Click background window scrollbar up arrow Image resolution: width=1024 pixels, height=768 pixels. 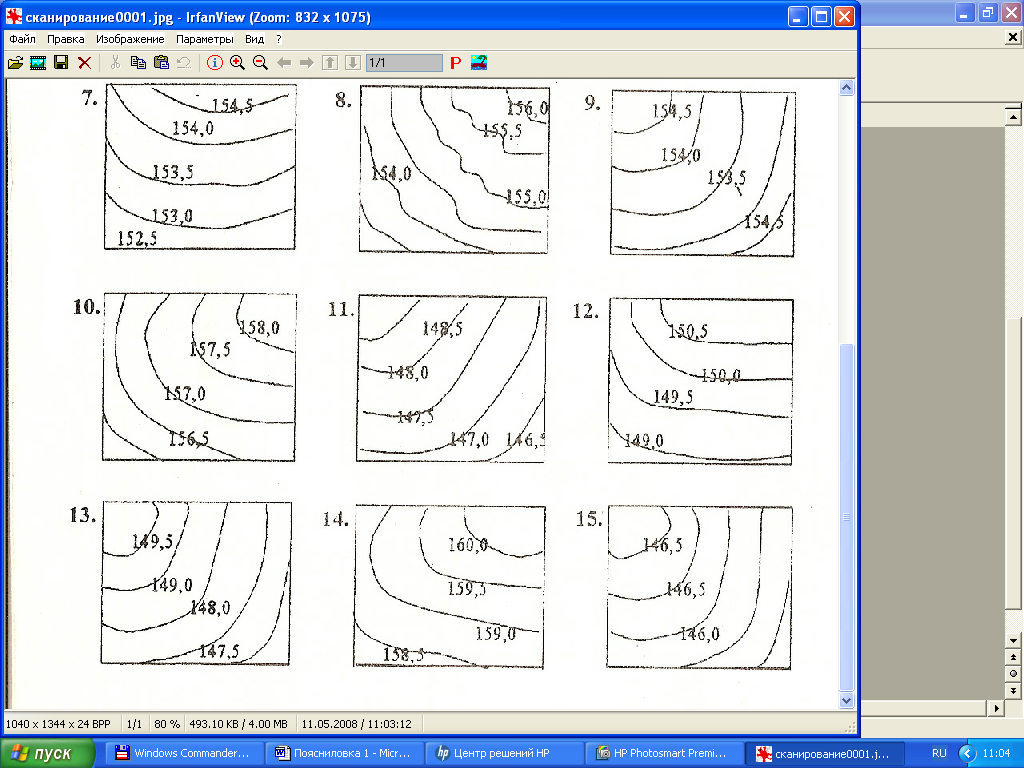pos(1013,118)
